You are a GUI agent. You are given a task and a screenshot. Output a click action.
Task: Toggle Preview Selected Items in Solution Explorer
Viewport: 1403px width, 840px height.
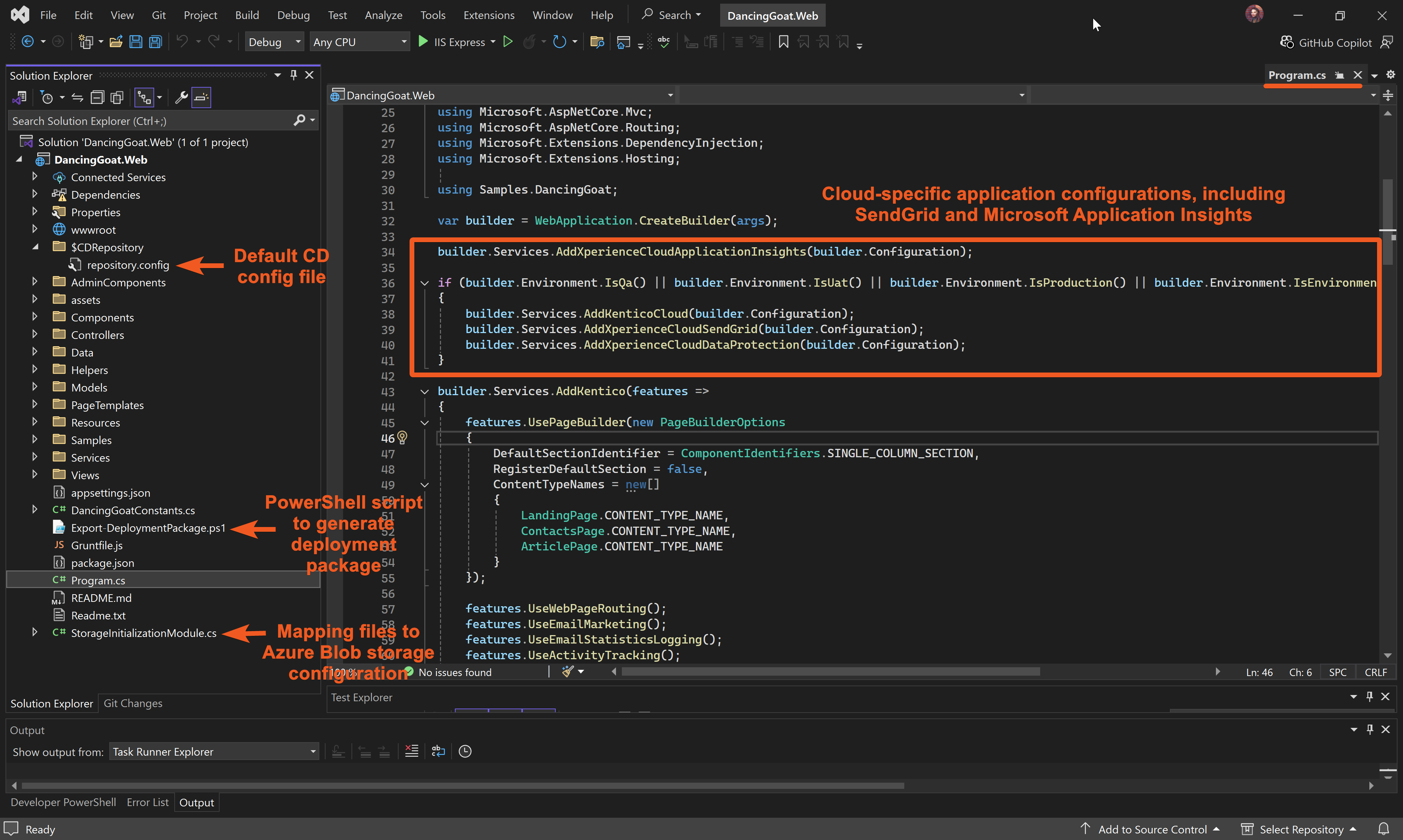(x=201, y=98)
